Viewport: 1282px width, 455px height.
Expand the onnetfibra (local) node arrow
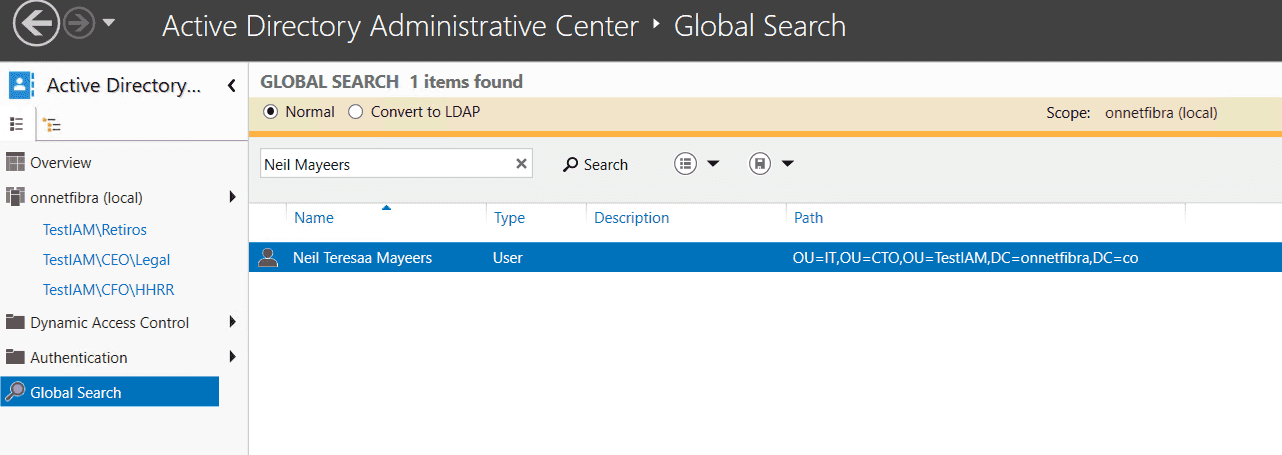232,197
